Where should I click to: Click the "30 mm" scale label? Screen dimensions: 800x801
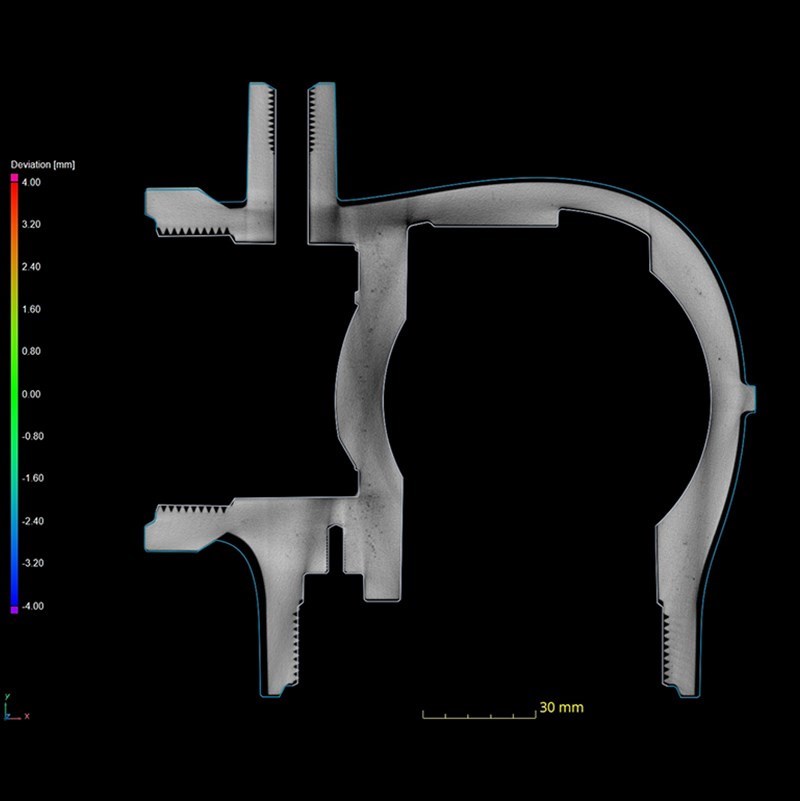pos(561,708)
